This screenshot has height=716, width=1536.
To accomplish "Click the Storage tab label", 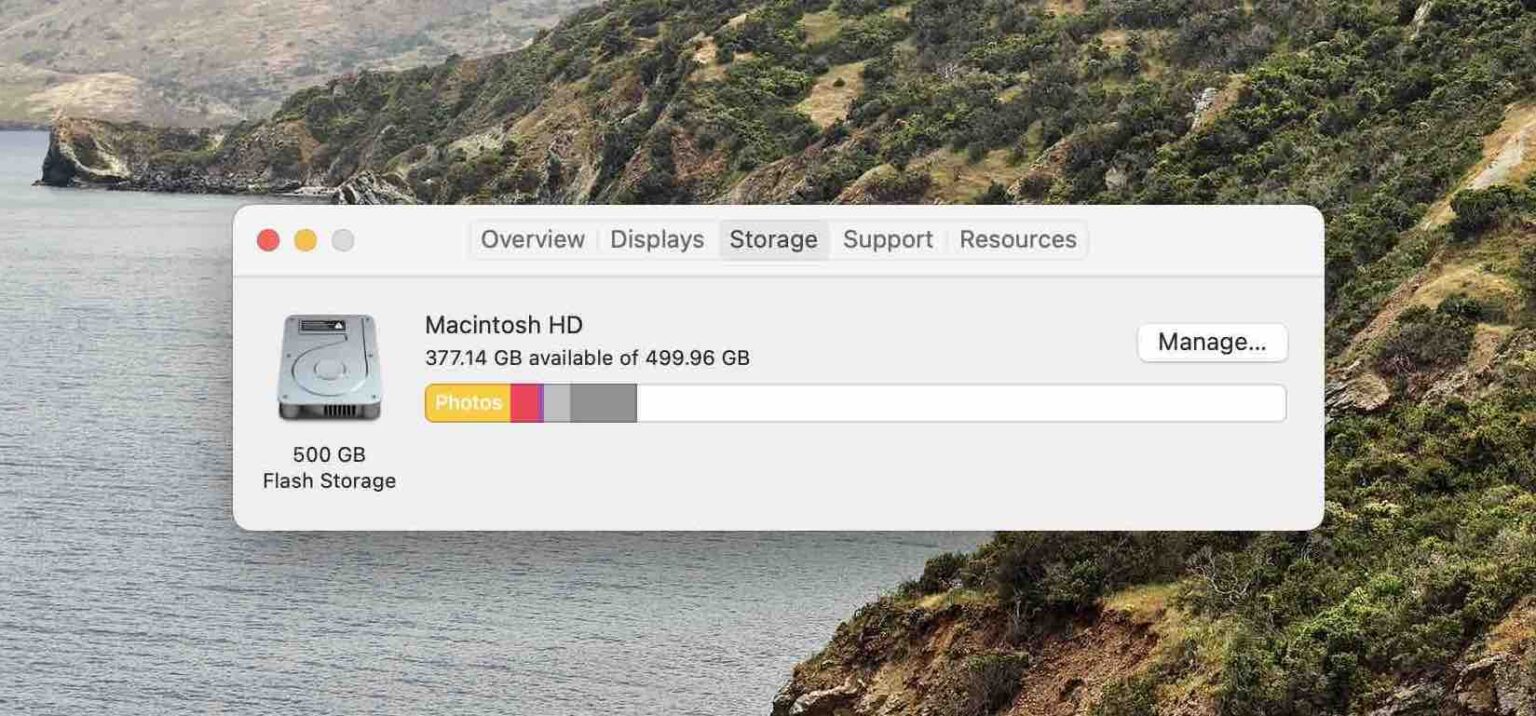I will coord(773,239).
